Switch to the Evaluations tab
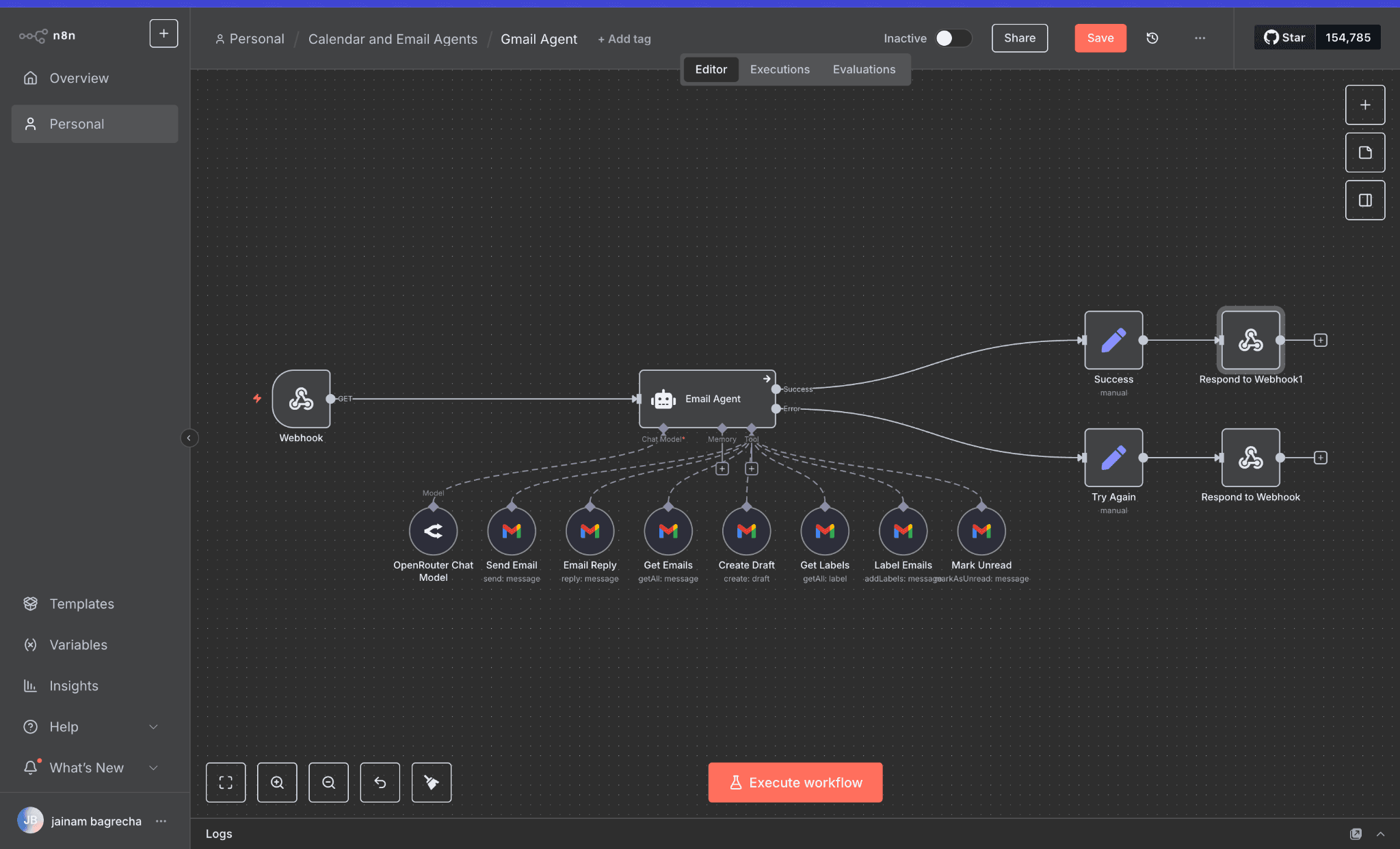 click(x=864, y=69)
